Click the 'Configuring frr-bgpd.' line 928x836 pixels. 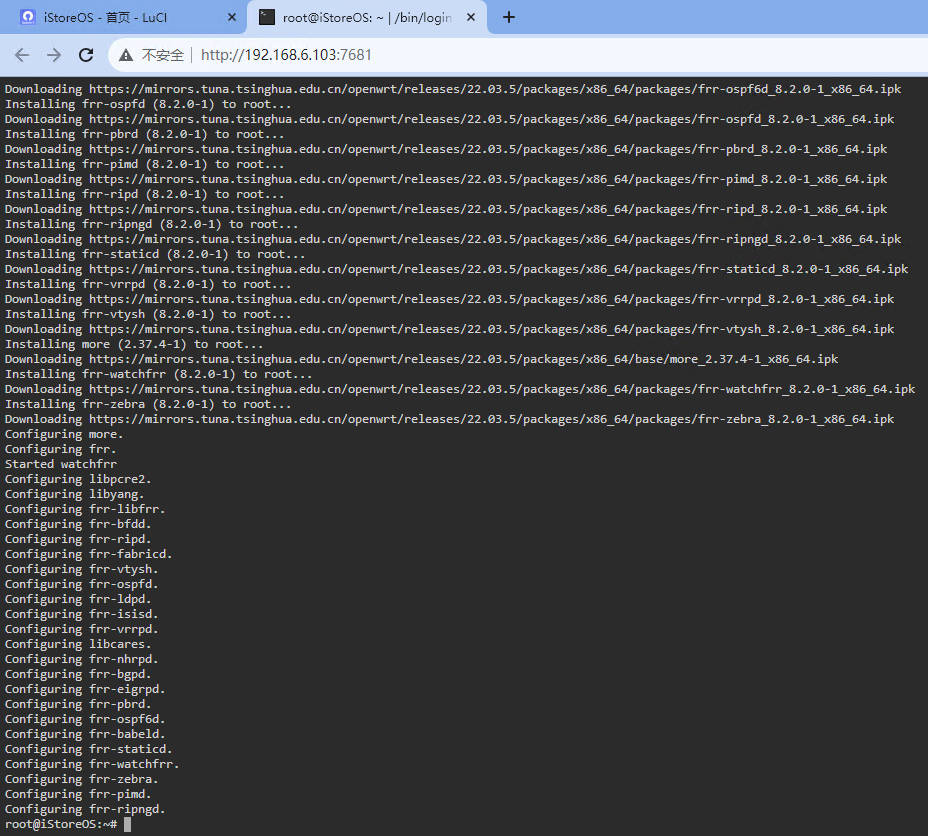pyautogui.click(x=78, y=674)
